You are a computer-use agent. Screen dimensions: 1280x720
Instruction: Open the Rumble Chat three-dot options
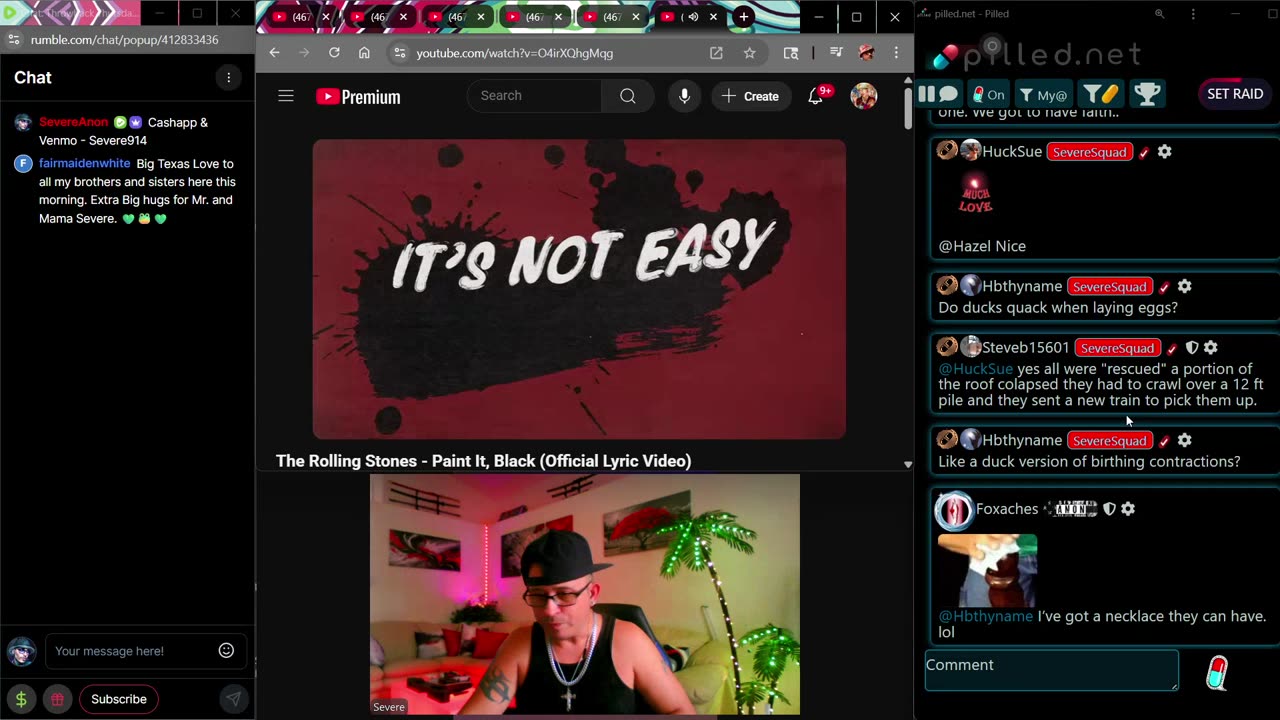click(228, 78)
